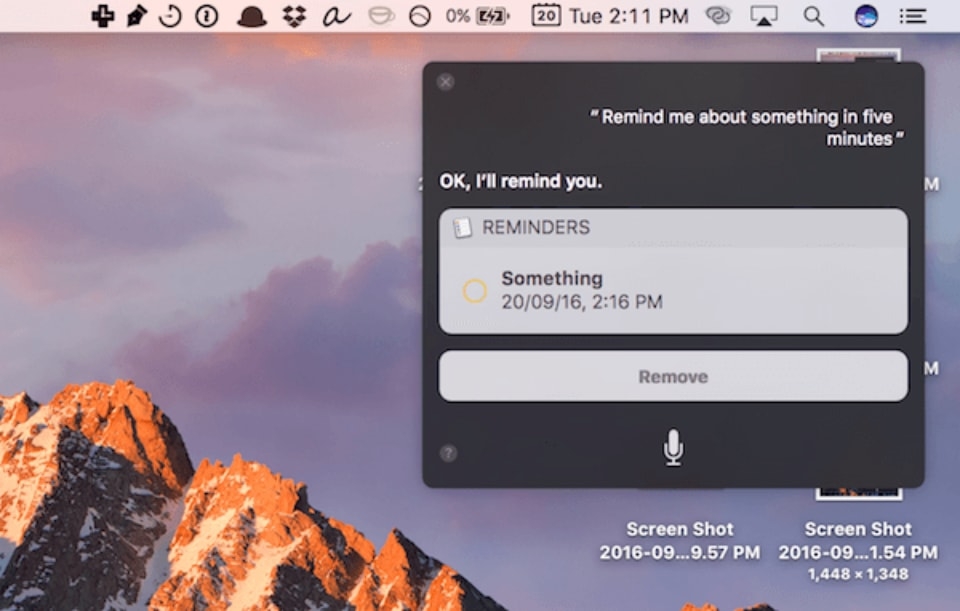This screenshot has height=611, width=960.
Task: Click the calendar icon showing 20
Action: coord(546,15)
